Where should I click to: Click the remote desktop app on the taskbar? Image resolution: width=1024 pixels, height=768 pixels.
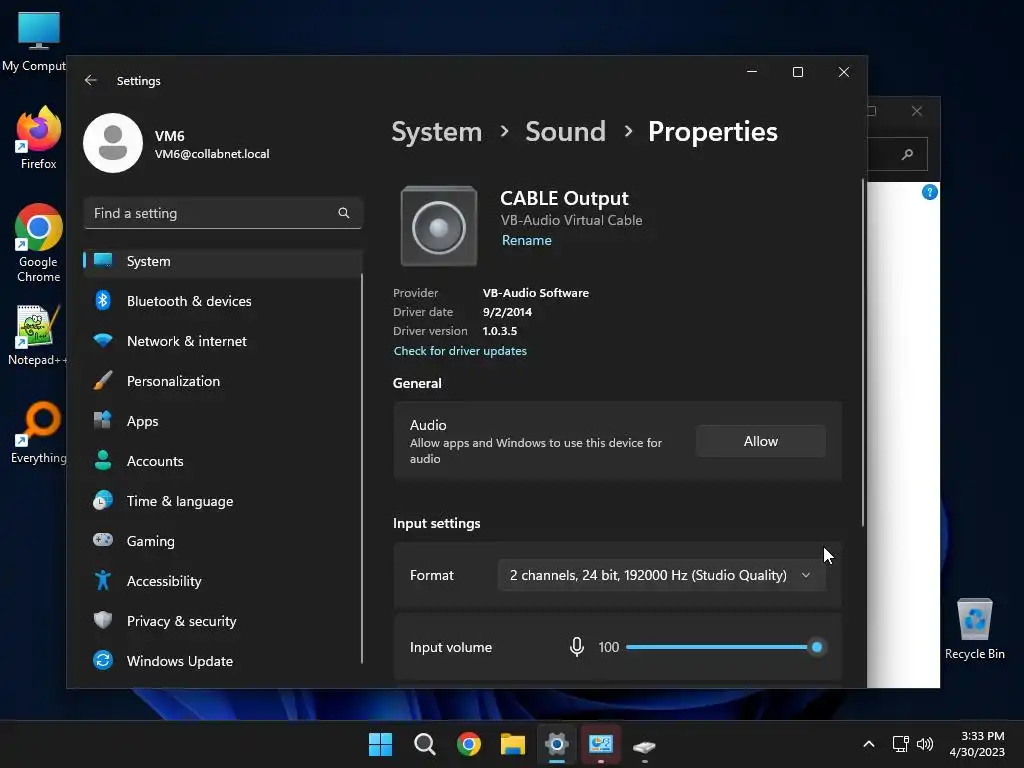coord(601,744)
